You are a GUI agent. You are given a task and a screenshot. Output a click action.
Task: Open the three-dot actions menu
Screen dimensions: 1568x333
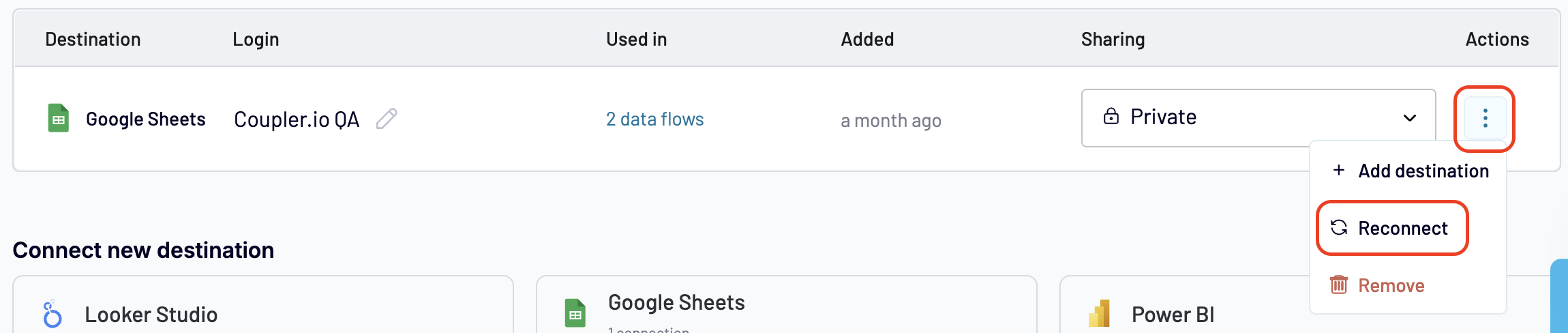coord(1485,118)
